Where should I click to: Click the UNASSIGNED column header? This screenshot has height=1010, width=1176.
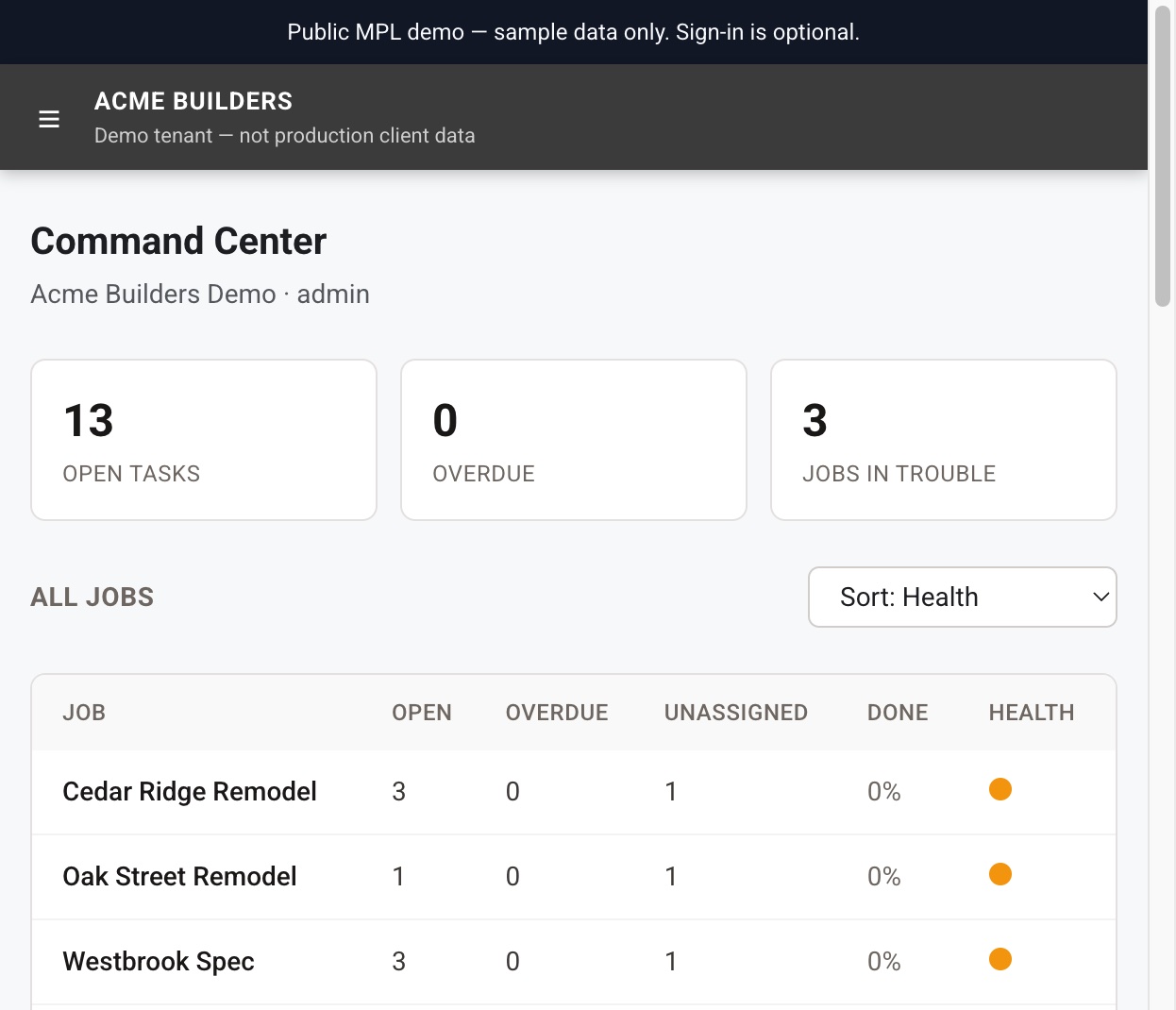click(736, 713)
